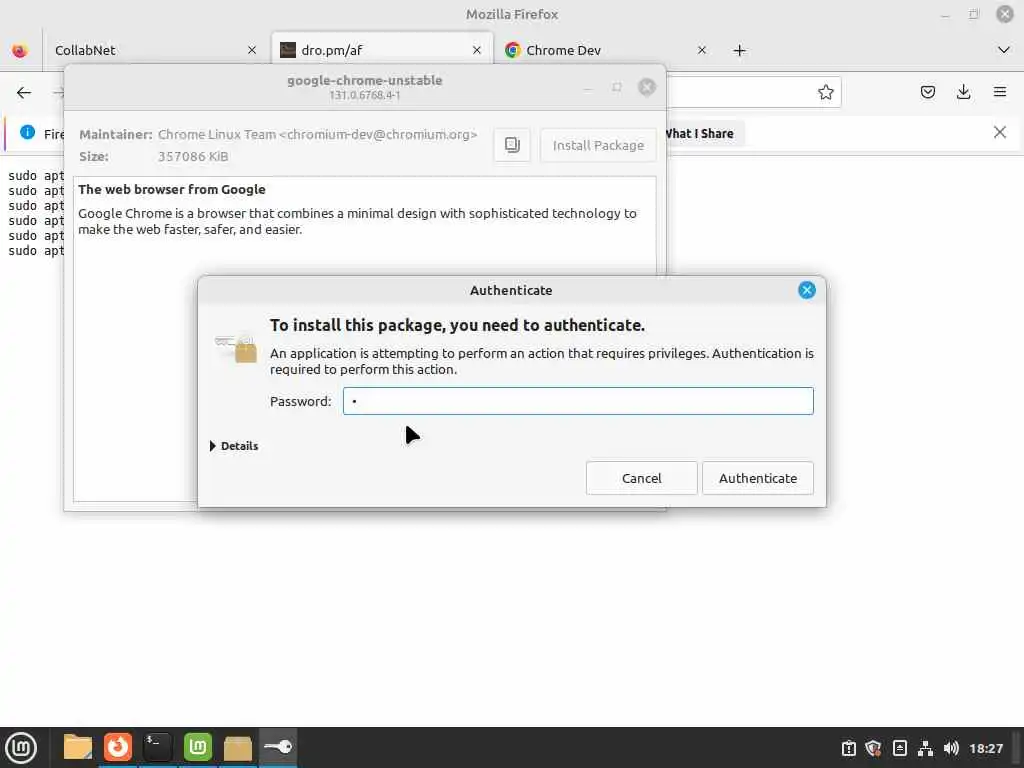Click Install Package in package installer
Screen dimensions: 1024x768
pos(598,145)
